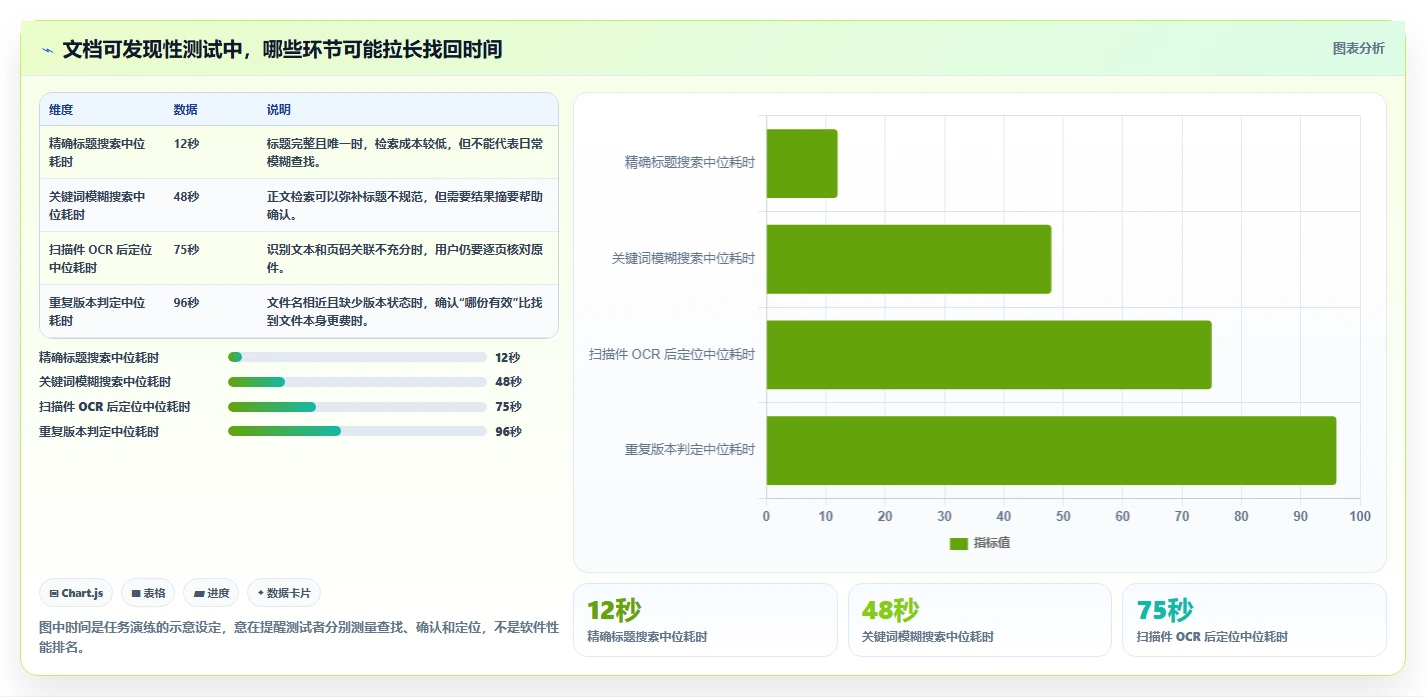
Task: Click the chart bar for 扫描件 OCR 后定位
Action: pyautogui.click(x=988, y=355)
